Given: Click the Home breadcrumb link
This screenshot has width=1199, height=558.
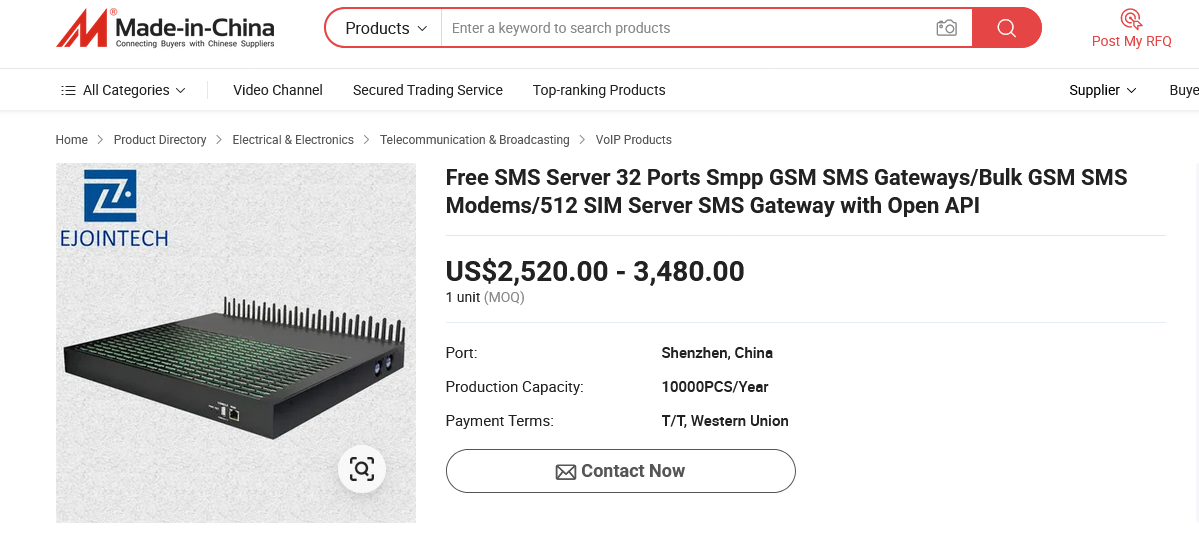Looking at the screenshot, I should point(72,140).
